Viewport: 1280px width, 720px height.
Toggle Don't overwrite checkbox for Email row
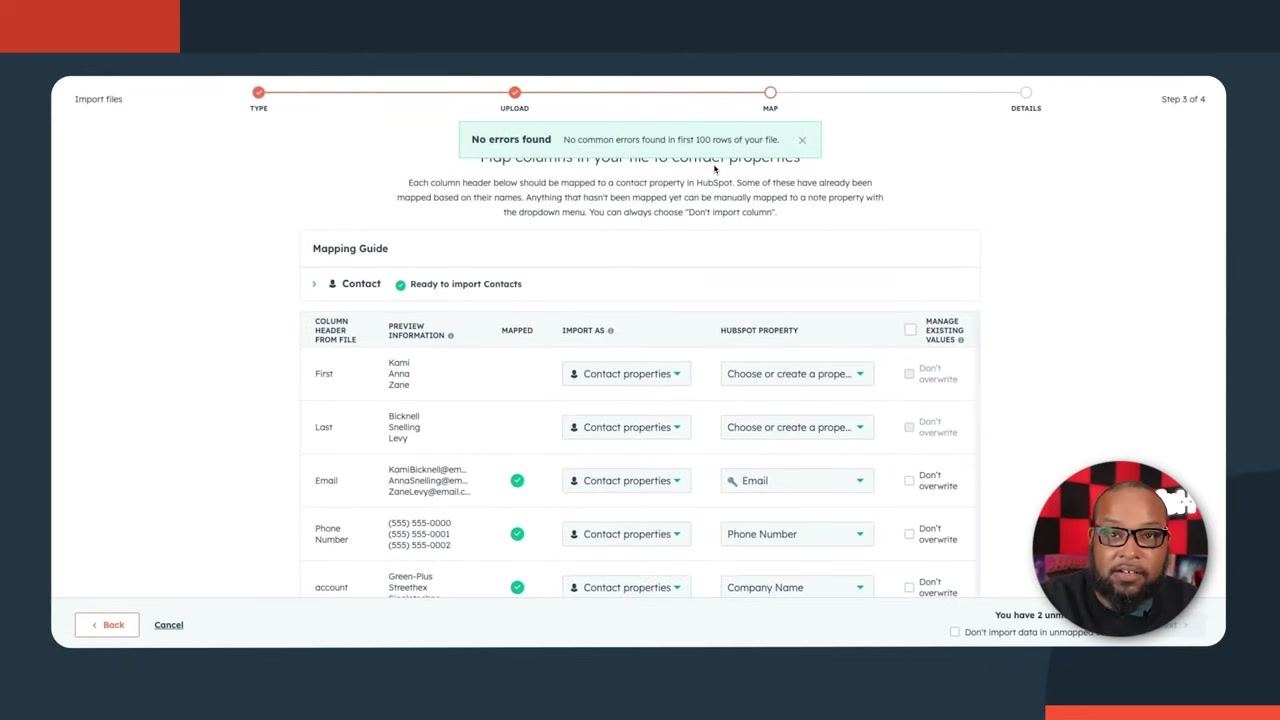click(x=909, y=481)
